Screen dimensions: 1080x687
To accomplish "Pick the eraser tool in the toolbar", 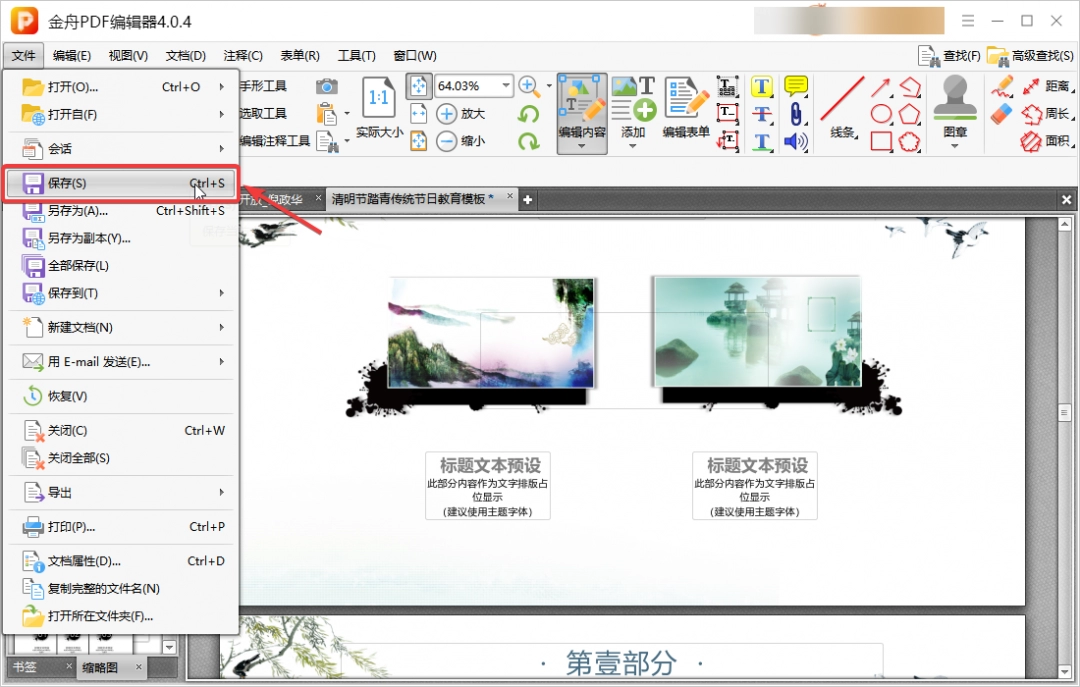I will [x=1001, y=112].
